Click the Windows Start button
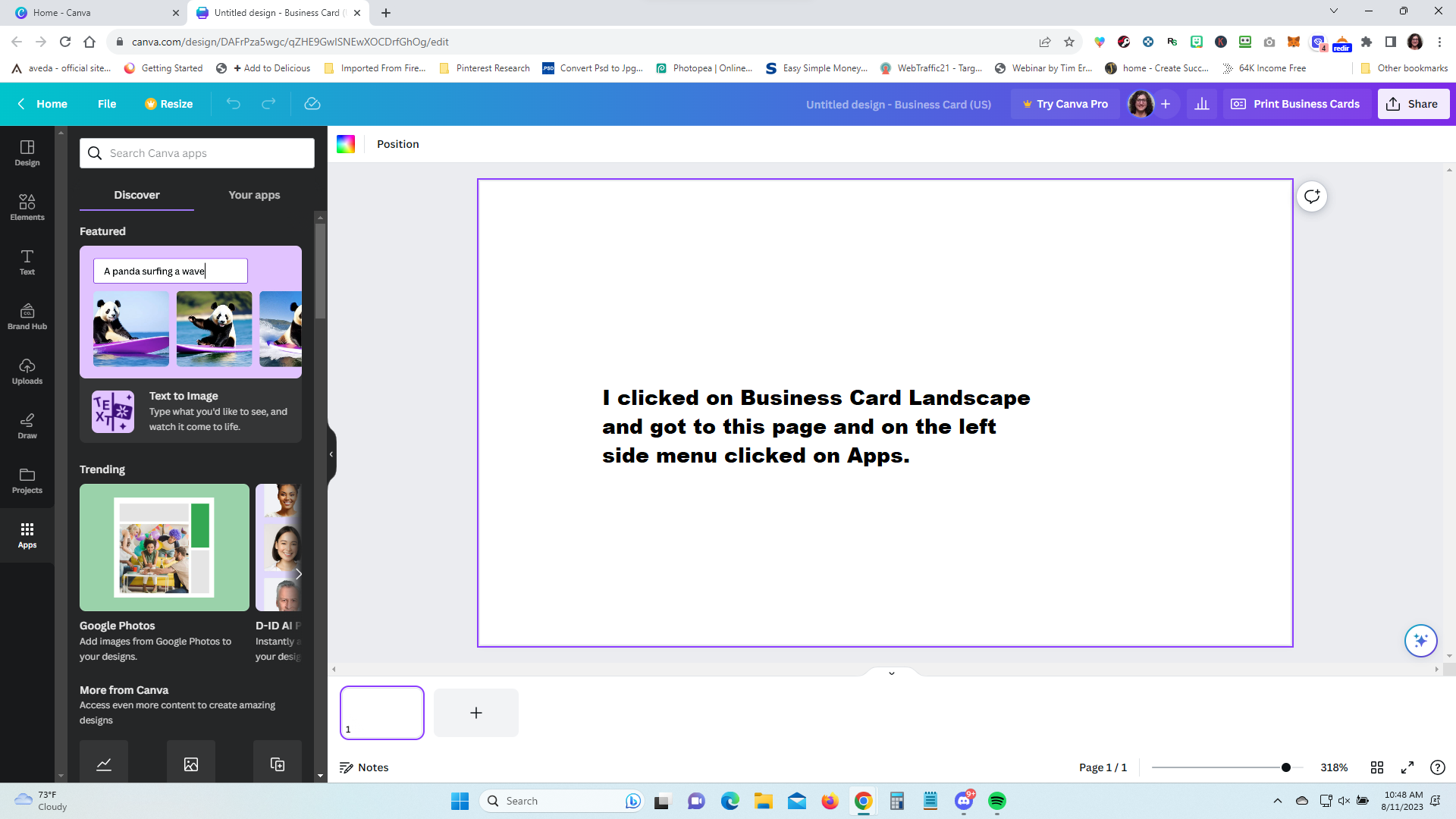Image resolution: width=1456 pixels, height=819 pixels. coord(460,801)
